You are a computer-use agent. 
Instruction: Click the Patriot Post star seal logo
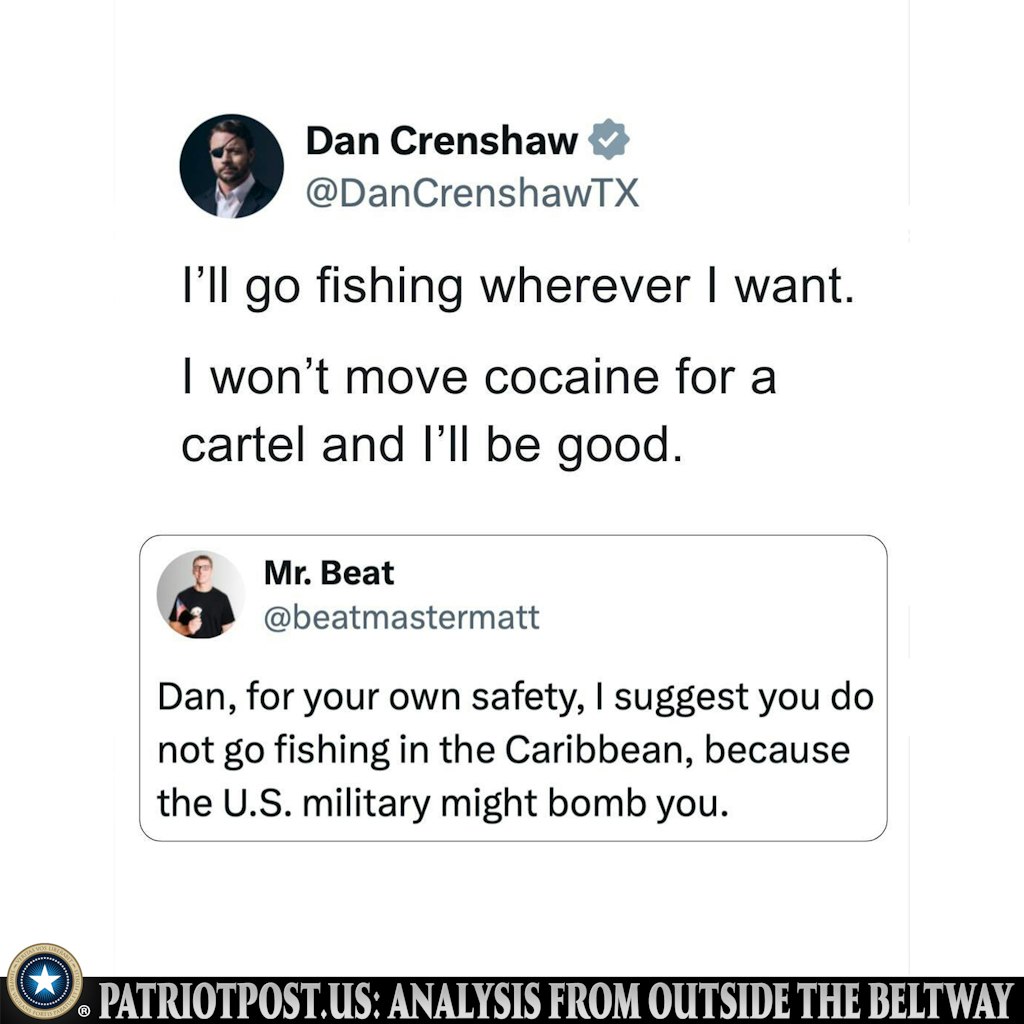(x=44, y=981)
